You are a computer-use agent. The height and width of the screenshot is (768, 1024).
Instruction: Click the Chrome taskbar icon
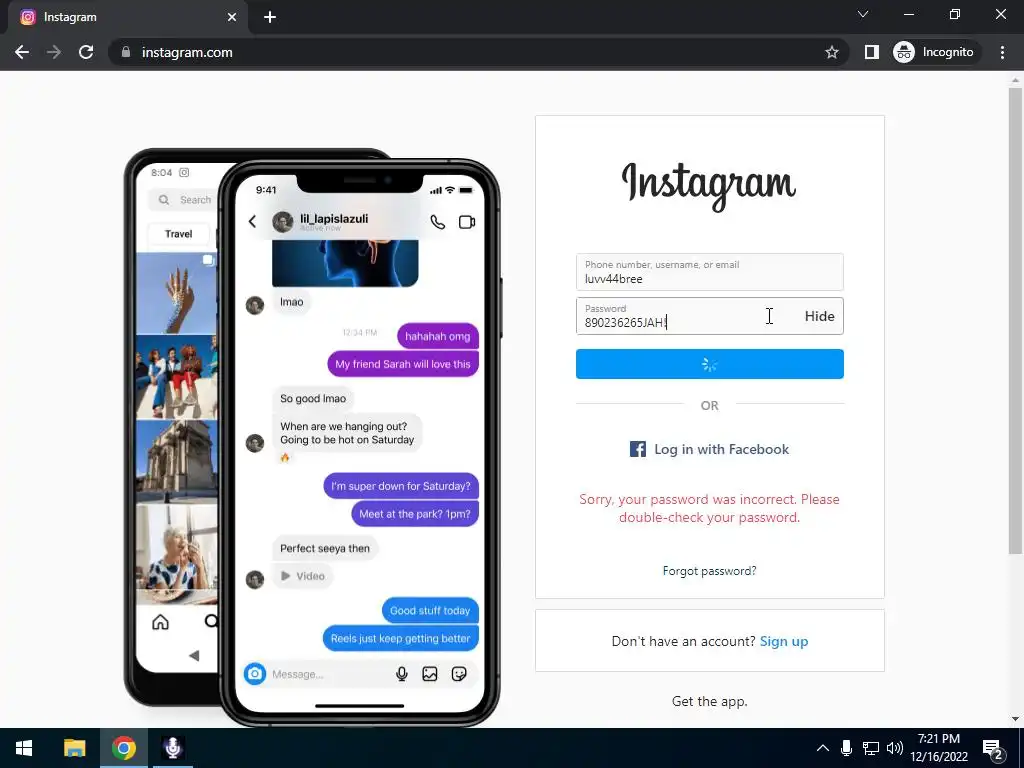pyautogui.click(x=123, y=748)
